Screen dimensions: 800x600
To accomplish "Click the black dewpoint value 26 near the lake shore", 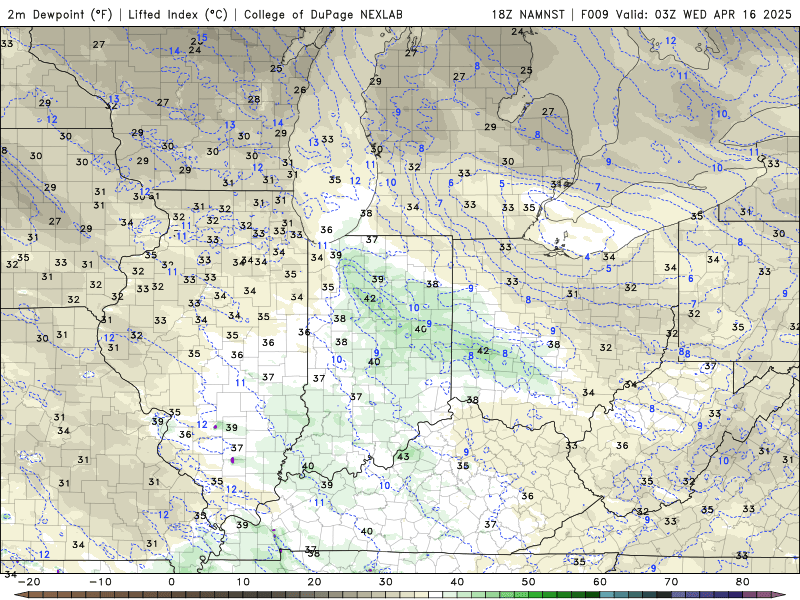I will (x=300, y=90).
